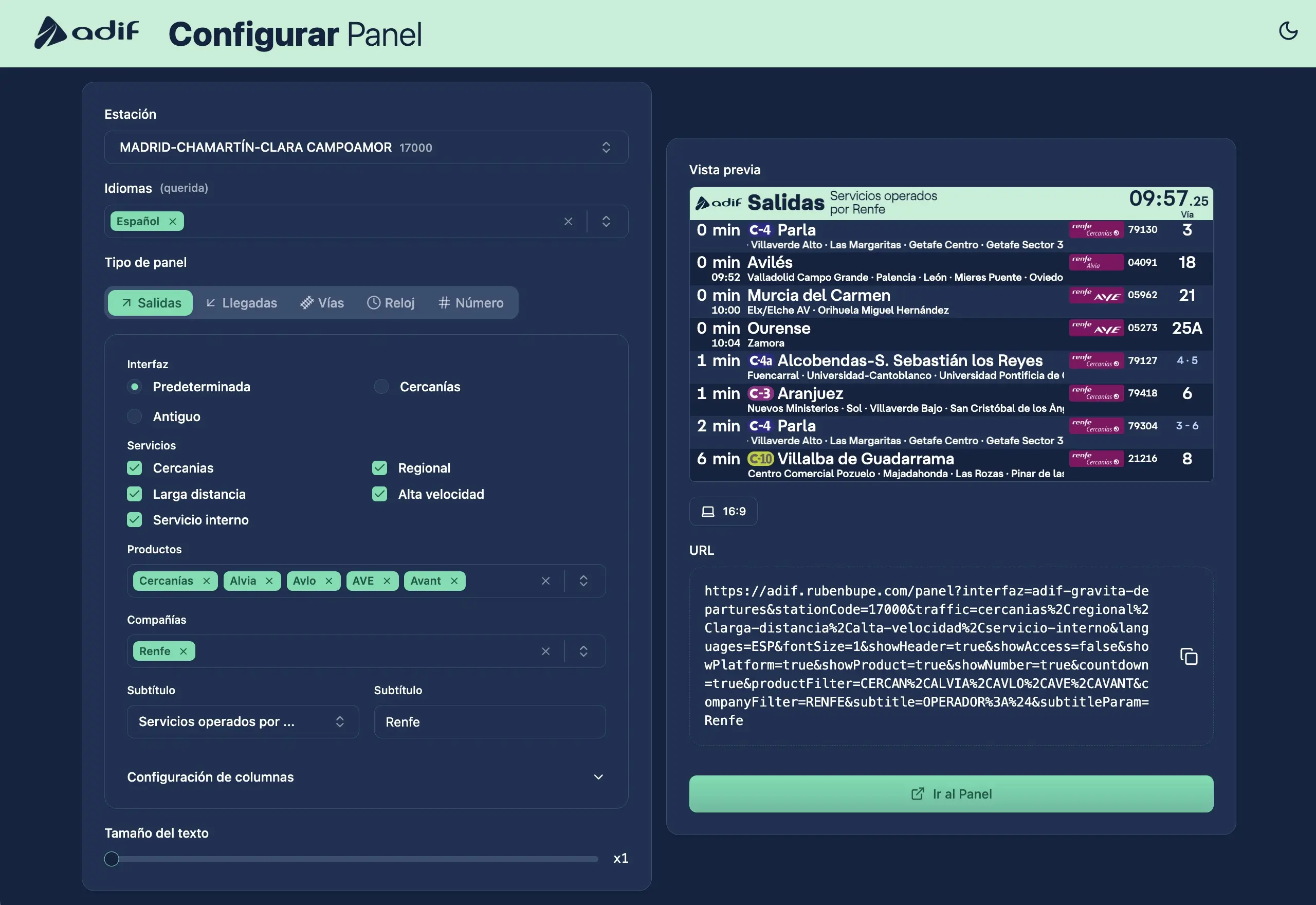
Task: Click the Aranjuez departure row in preview
Action: (x=951, y=400)
